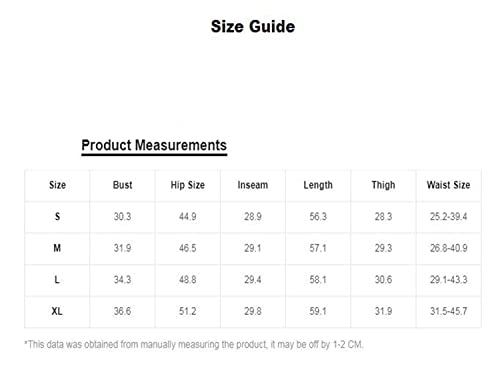The height and width of the screenshot is (367, 500).
Task: Click the M size row label
Action: click(x=57, y=248)
